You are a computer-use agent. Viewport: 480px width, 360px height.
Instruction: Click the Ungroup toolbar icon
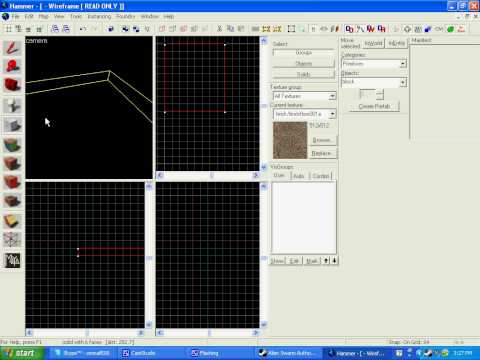pos(136,29)
